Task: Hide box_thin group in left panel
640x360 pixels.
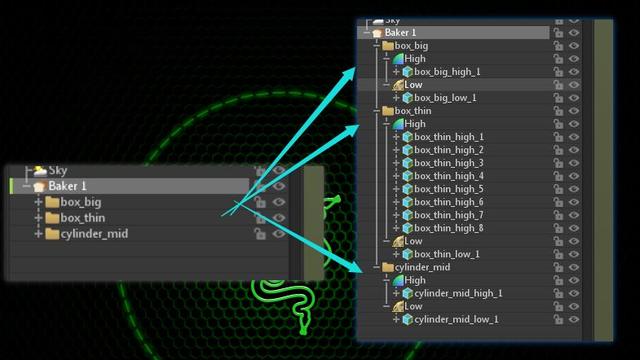Action: [279, 218]
